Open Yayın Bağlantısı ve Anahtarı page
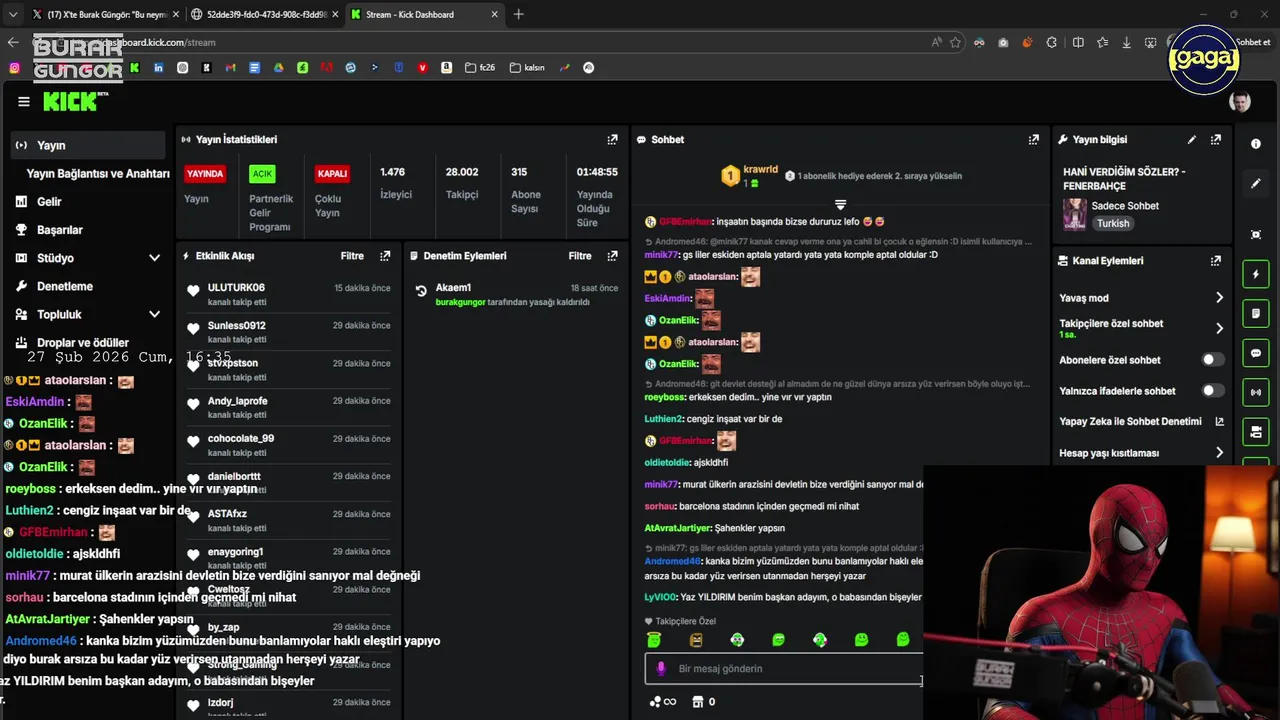This screenshot has width=1280, height=720. pyautogui.click(x=98, y=174)
